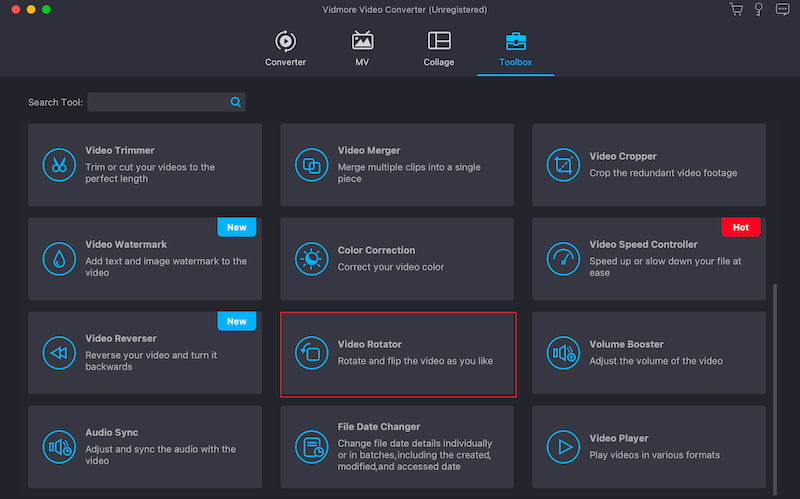800x499 pixels.
Task: Click the register key icon
Action: [x=759, y=9]
